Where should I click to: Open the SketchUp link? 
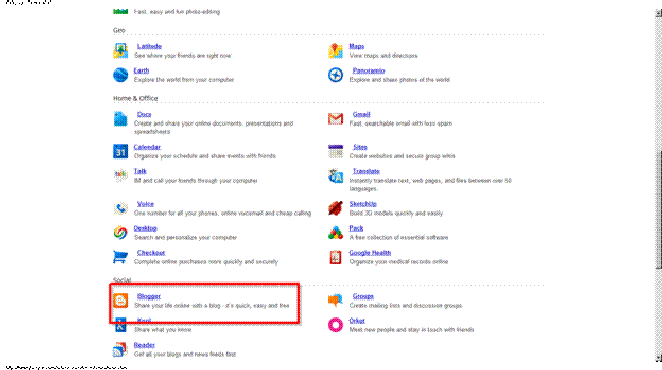363,204
